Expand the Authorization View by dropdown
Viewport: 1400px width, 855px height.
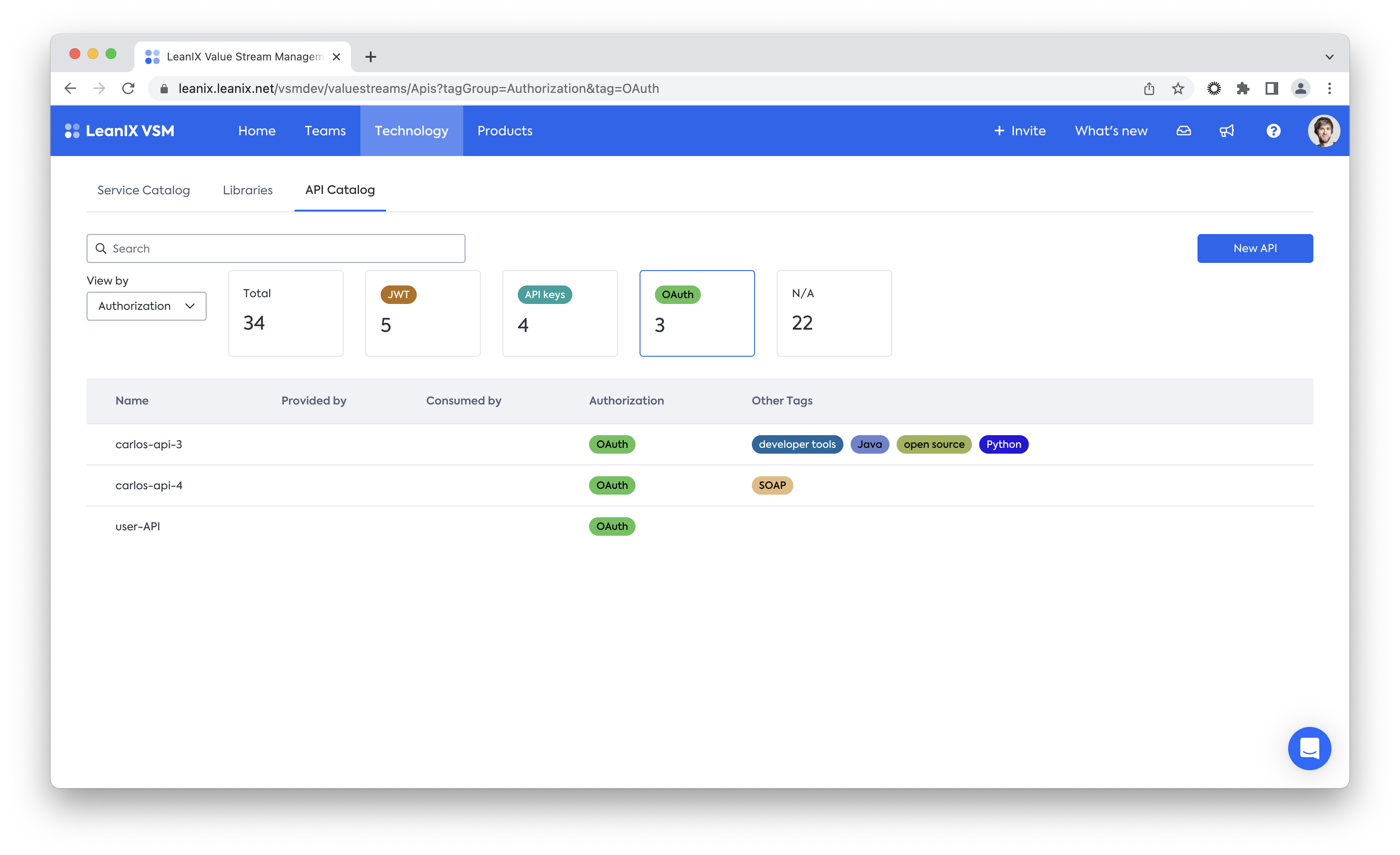(146, 306)
